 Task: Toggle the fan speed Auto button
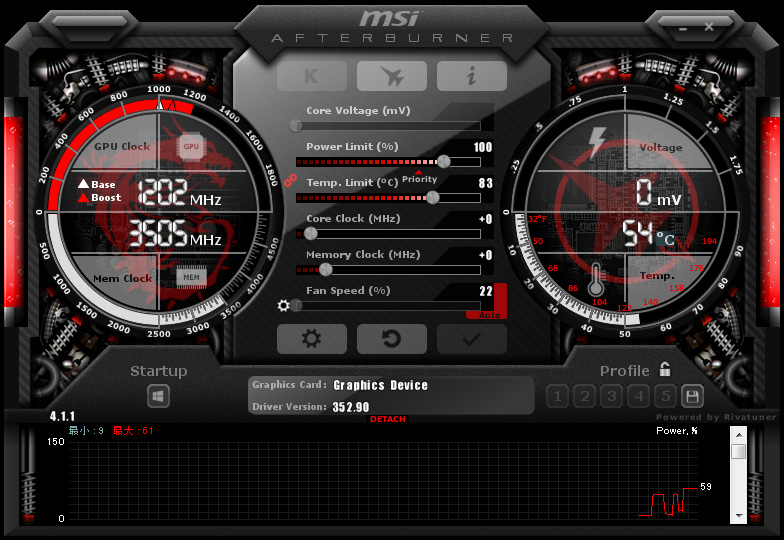489,315
